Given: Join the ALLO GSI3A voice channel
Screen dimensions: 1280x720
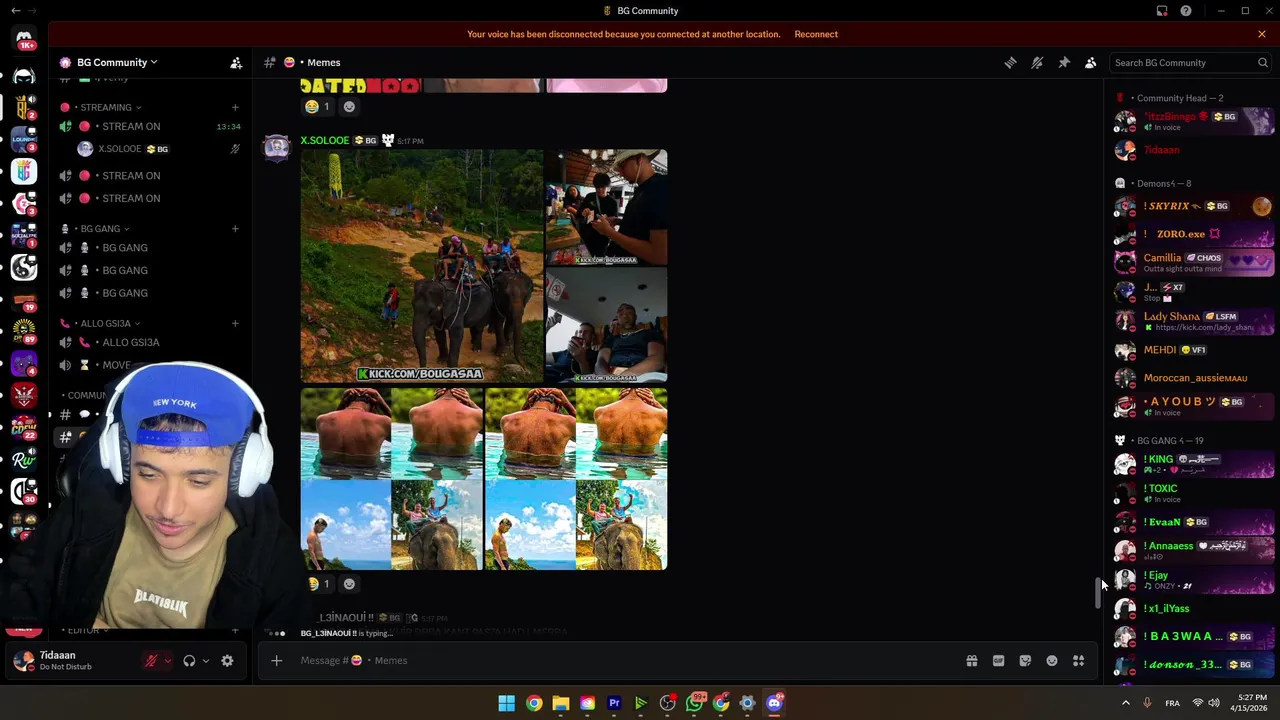Looking at the screenshot, I should [150, 342].
